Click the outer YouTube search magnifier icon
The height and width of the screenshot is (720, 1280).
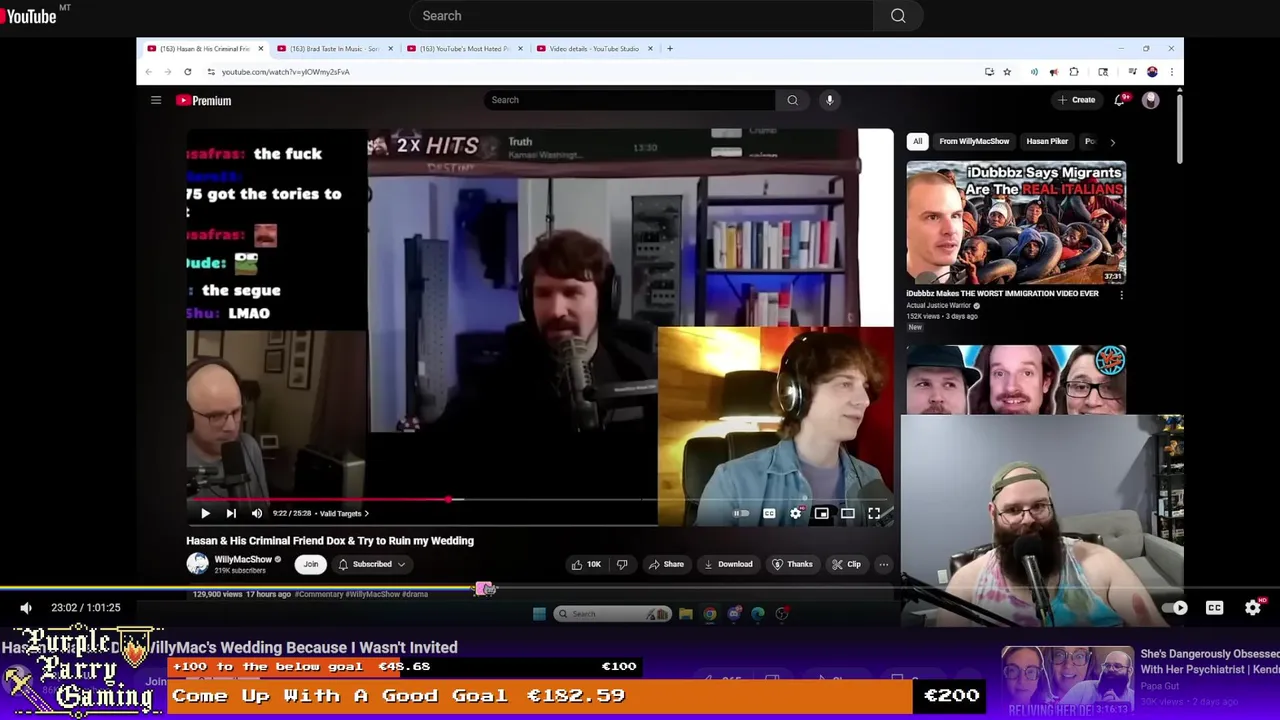tap(898, 16)
